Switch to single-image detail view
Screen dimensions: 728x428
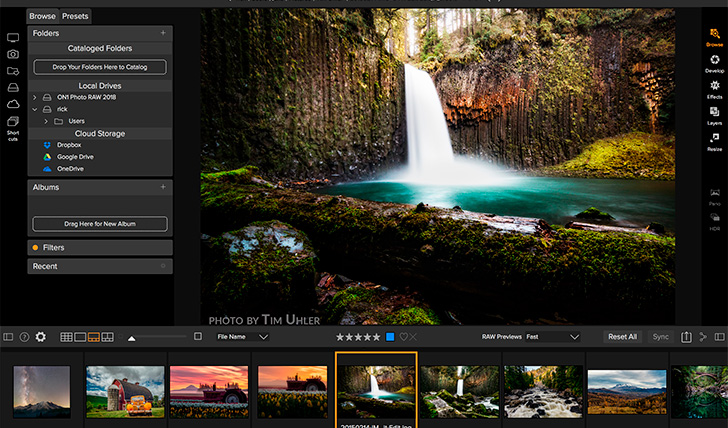click(80, 337)
